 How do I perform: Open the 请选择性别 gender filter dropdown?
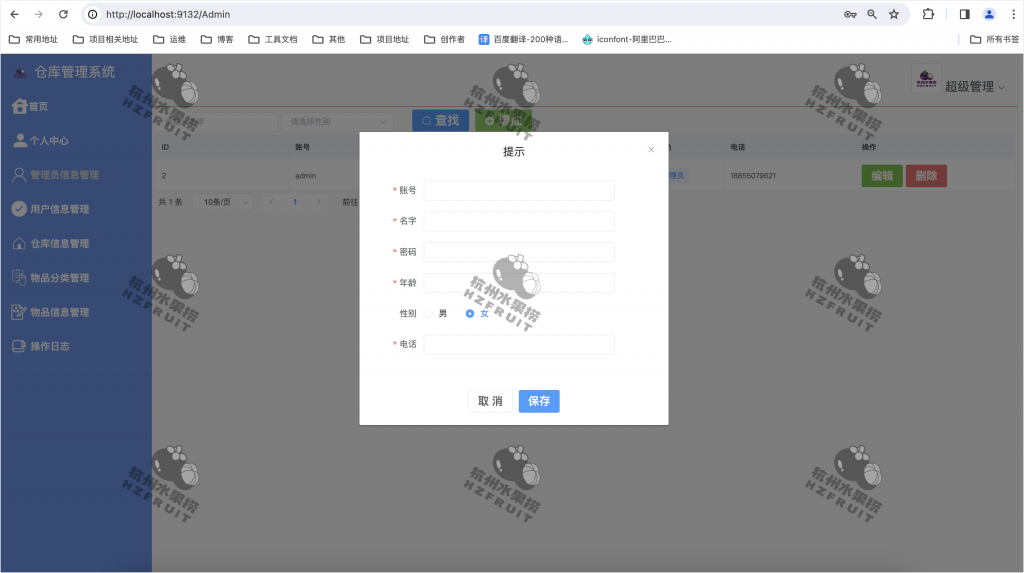pos(338,122)
